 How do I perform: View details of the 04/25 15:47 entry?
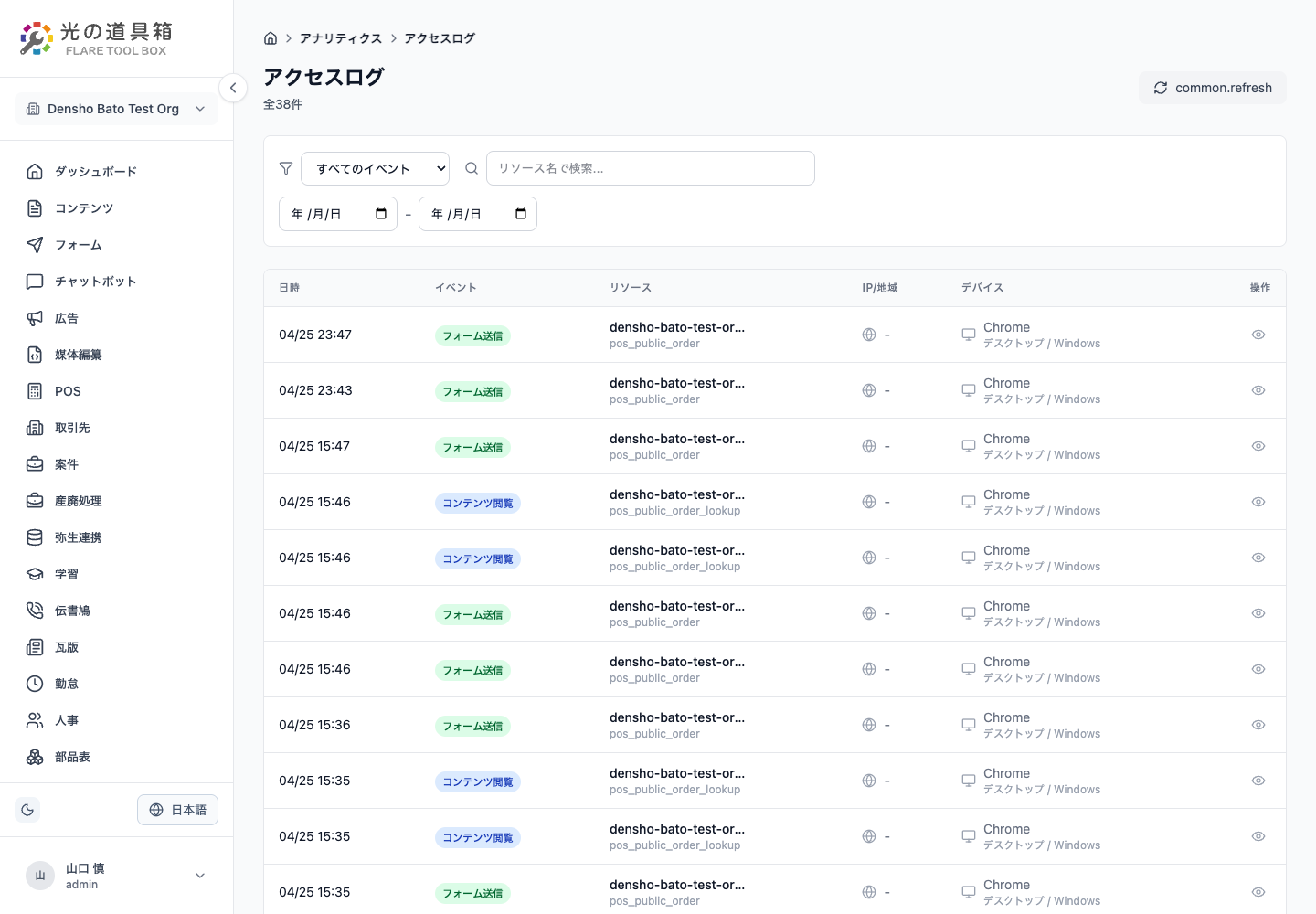1258,446
